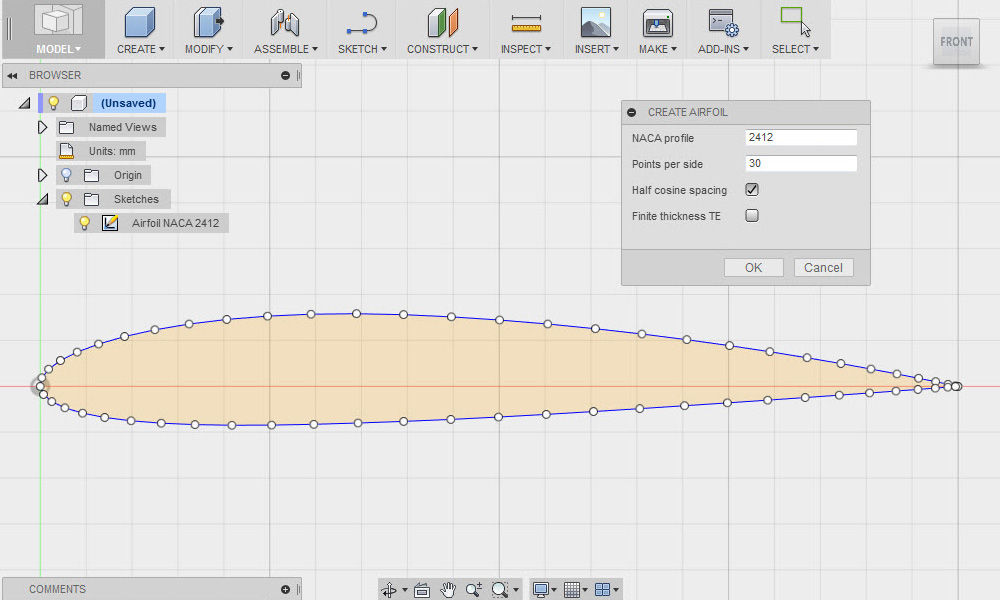Open the ADD-INS menu label

[723, 49]
